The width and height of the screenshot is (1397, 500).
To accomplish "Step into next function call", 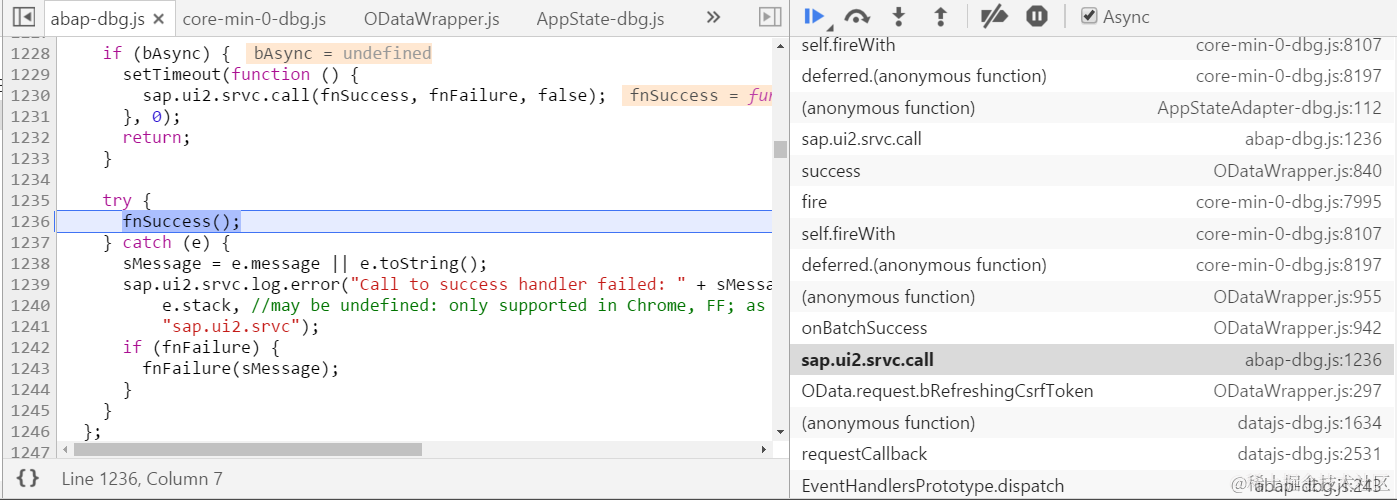I will [x=899, y=16].
